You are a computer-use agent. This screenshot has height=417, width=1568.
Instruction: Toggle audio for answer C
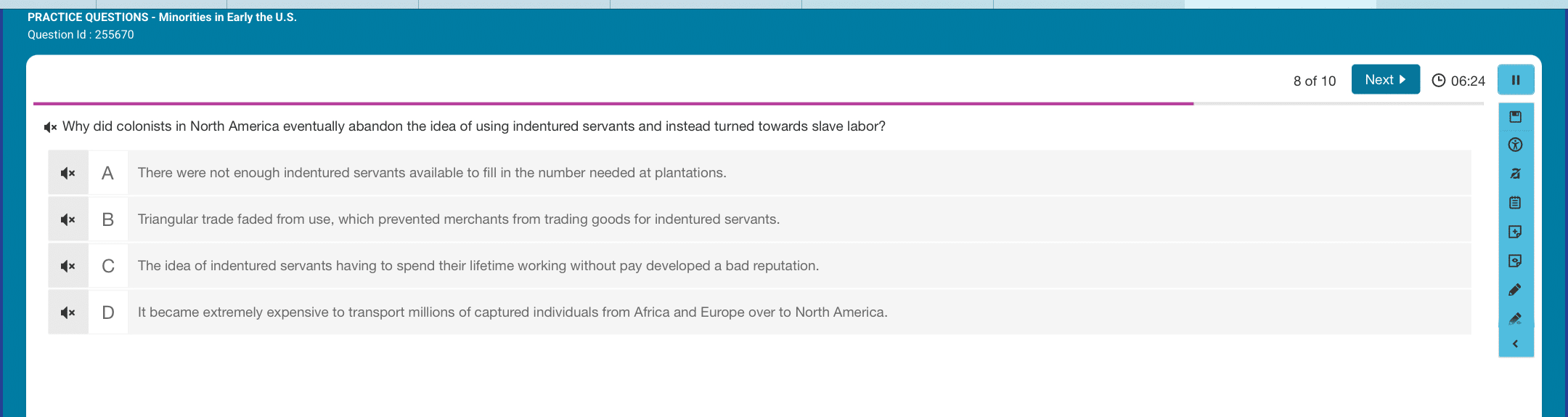click(68, 266)
